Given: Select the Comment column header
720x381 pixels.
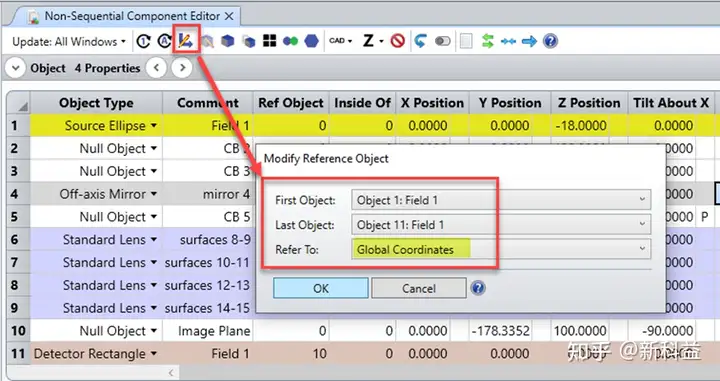Looking at the screenshot, I should [x=208, y=103].
